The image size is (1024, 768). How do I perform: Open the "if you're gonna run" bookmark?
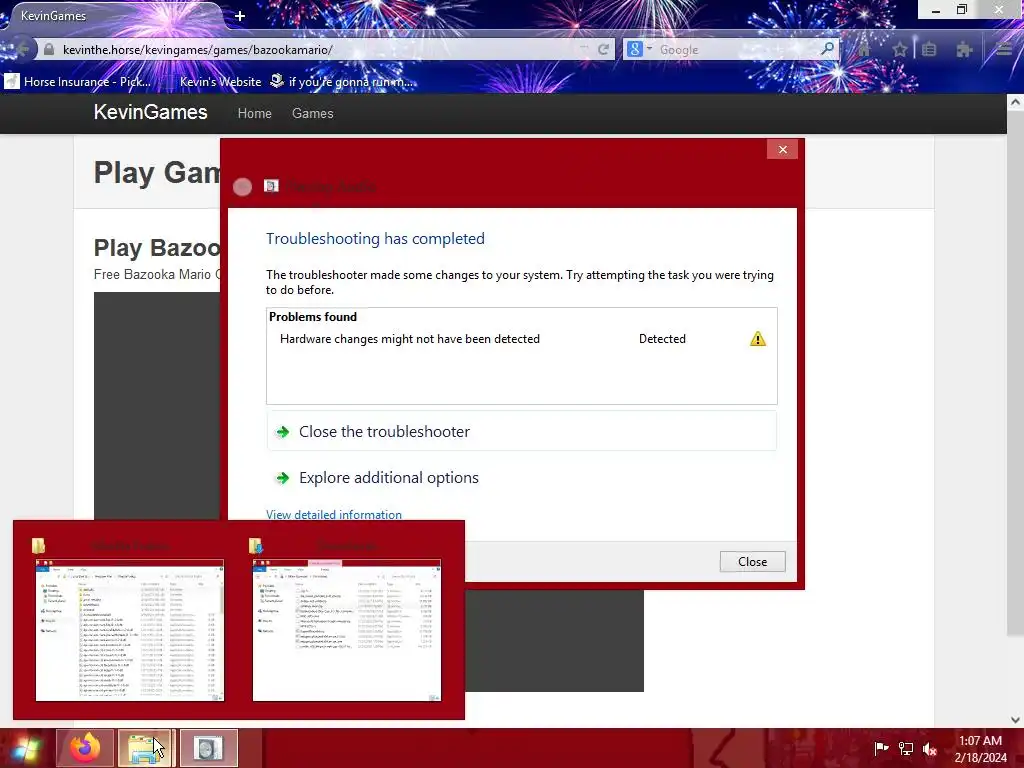pyautogui.click(x=342, y=82)
